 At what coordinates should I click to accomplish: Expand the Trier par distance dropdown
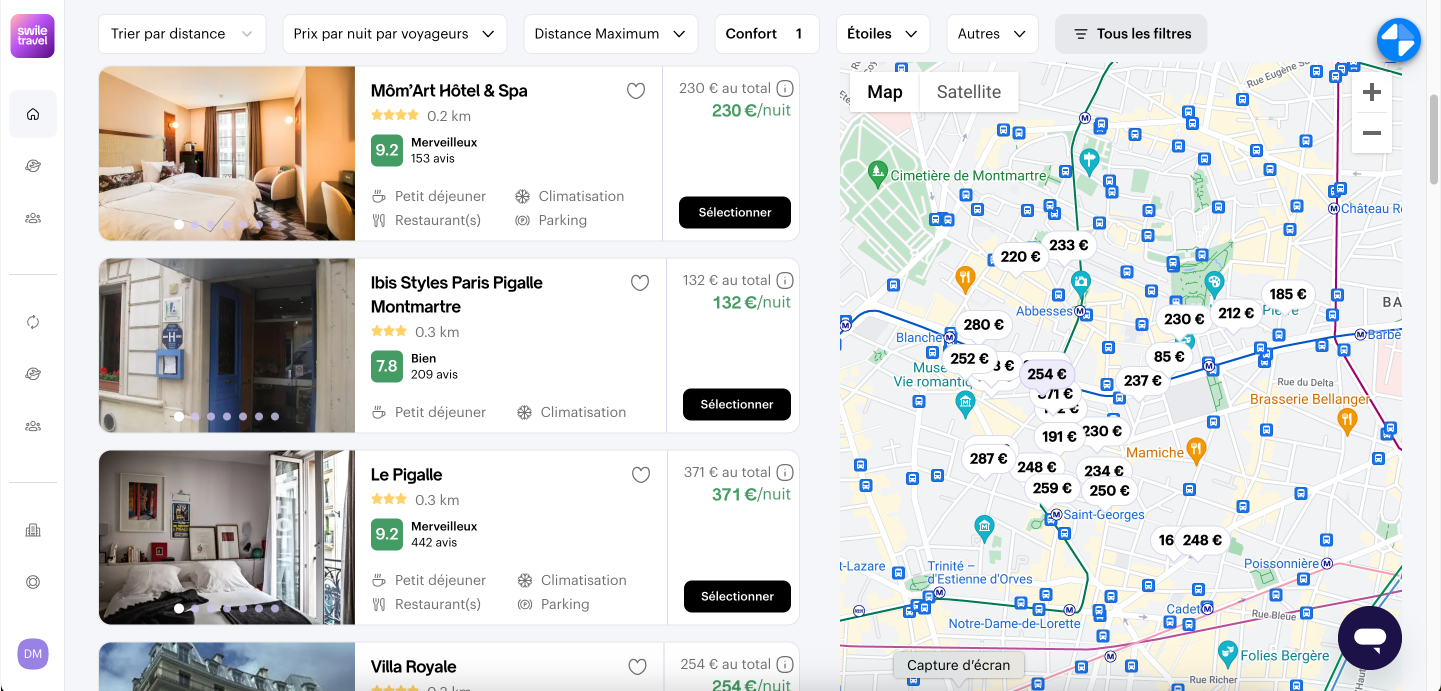pyautogui.click(x=182, y=34)
